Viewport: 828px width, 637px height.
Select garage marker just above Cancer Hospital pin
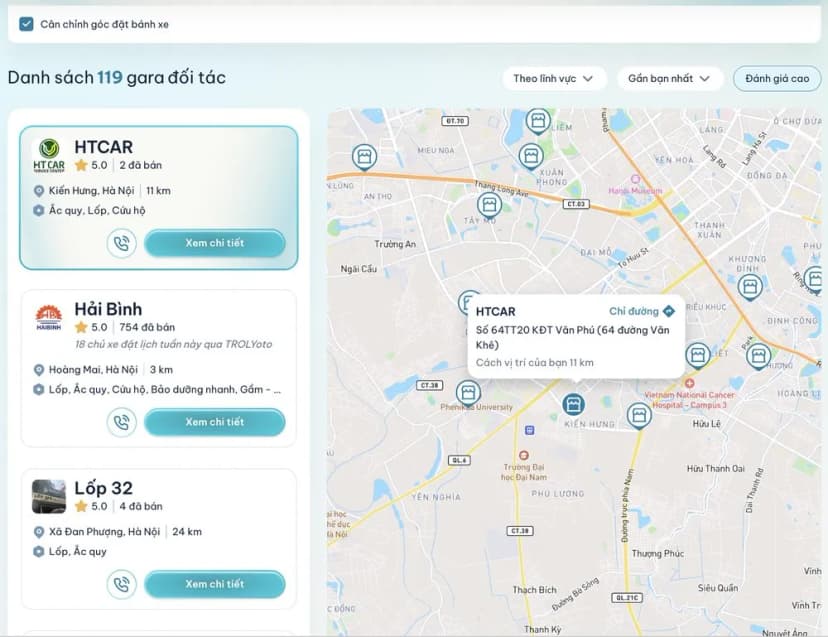coord(698,355)
